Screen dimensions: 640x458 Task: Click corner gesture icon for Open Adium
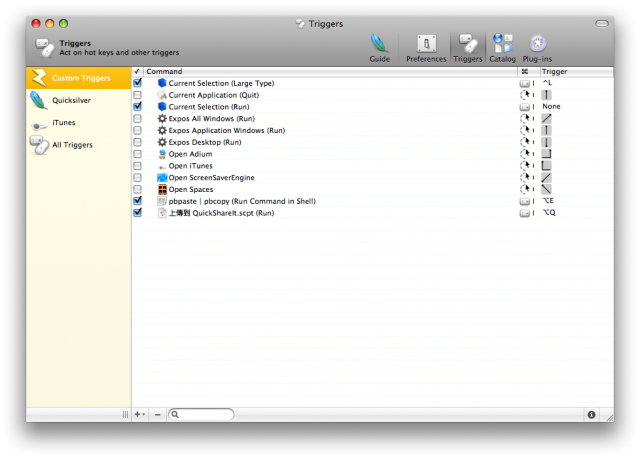546,154
